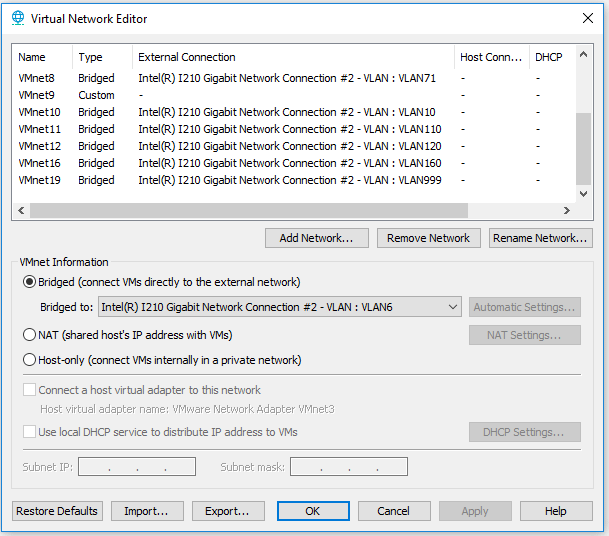Click Automatic Settings button

point(525,307)
